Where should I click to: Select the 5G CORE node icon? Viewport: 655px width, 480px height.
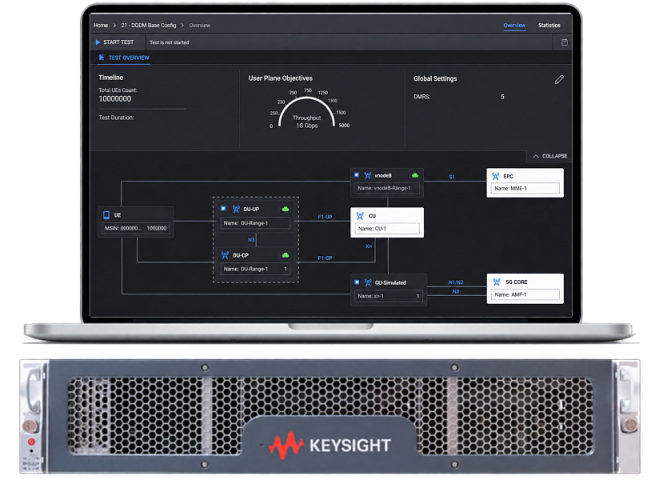tap(497, 282)
